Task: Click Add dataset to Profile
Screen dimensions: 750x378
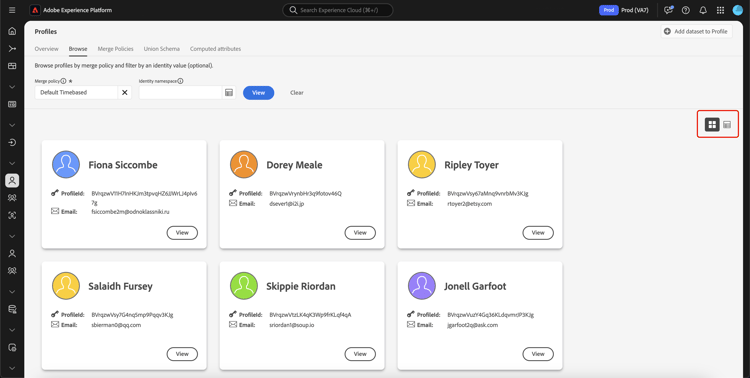Action: click(x=696, y=32)
